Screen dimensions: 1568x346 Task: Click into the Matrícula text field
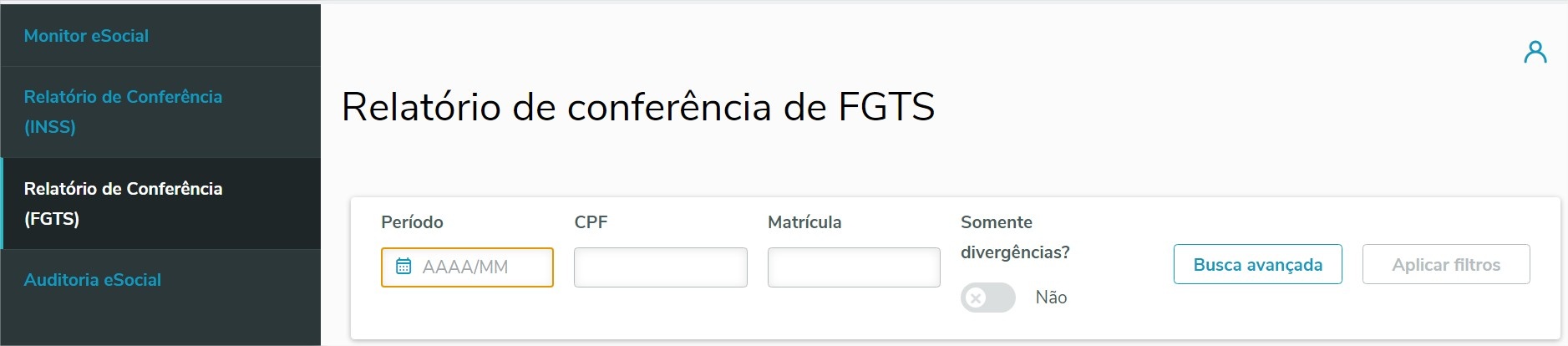tap(853, 267)
